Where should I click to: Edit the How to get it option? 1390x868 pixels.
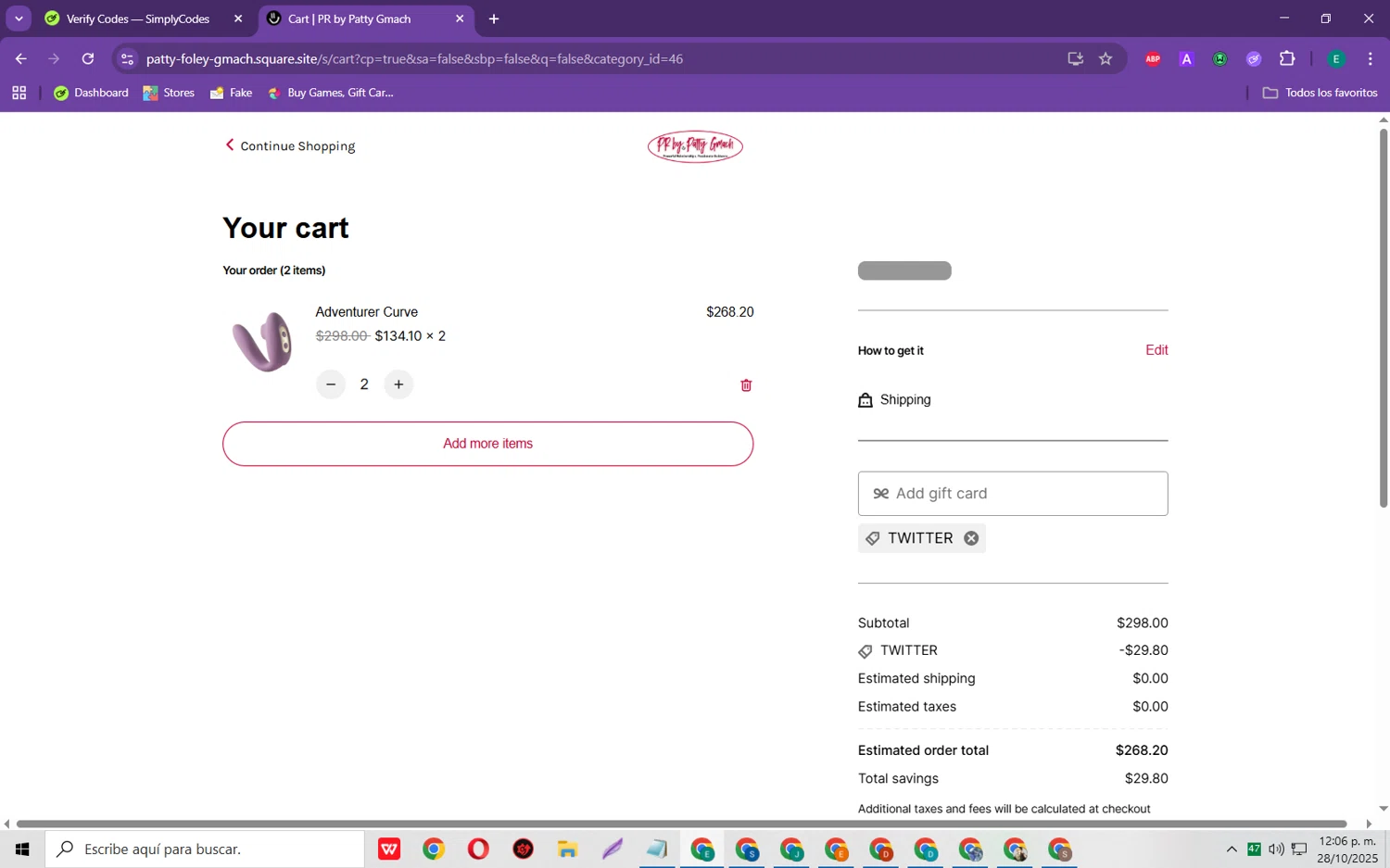pyautogui.click(x=1156, y=350)
